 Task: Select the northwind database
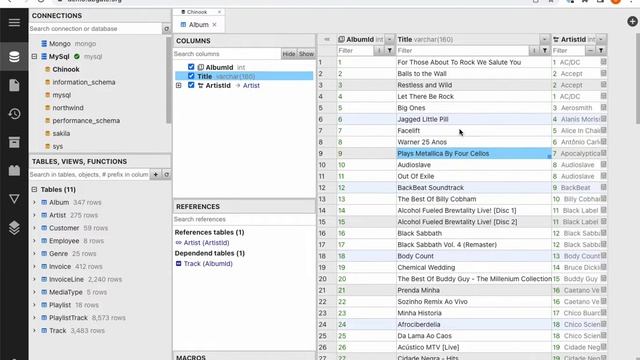[68, 108]
